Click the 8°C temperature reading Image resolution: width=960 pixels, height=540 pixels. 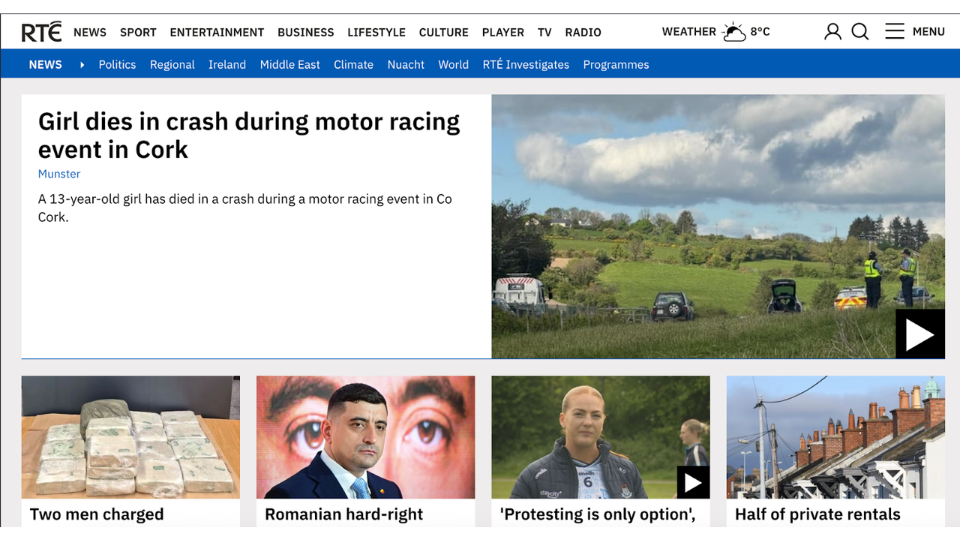[x=760, y=32]
